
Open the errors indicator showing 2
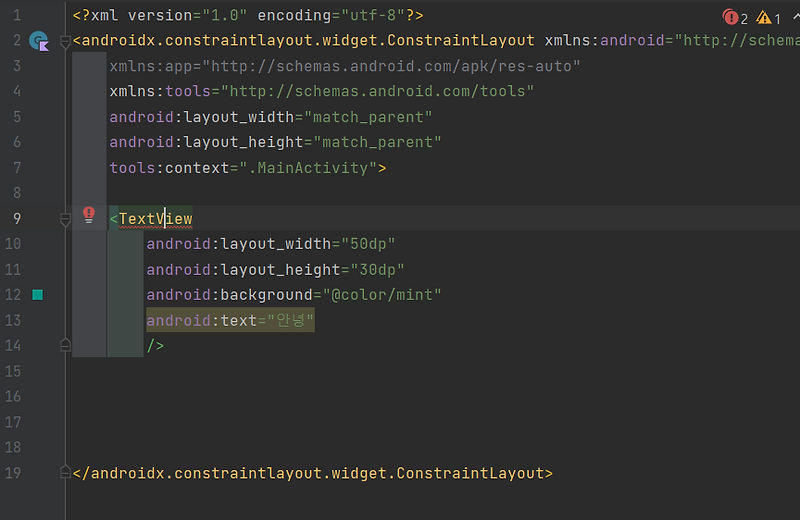coord(735,18)
